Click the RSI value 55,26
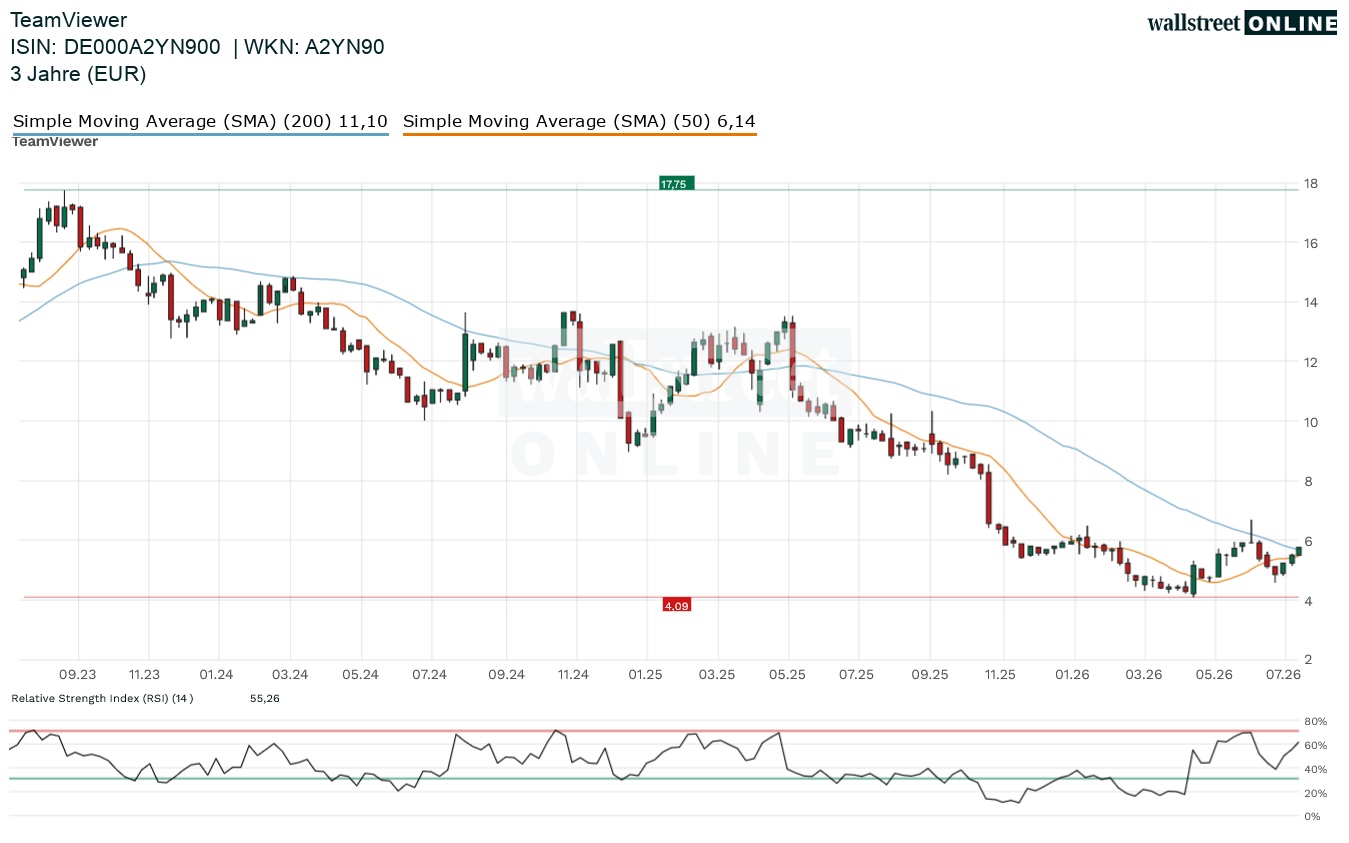The image size is (1349, 843). 265,698
